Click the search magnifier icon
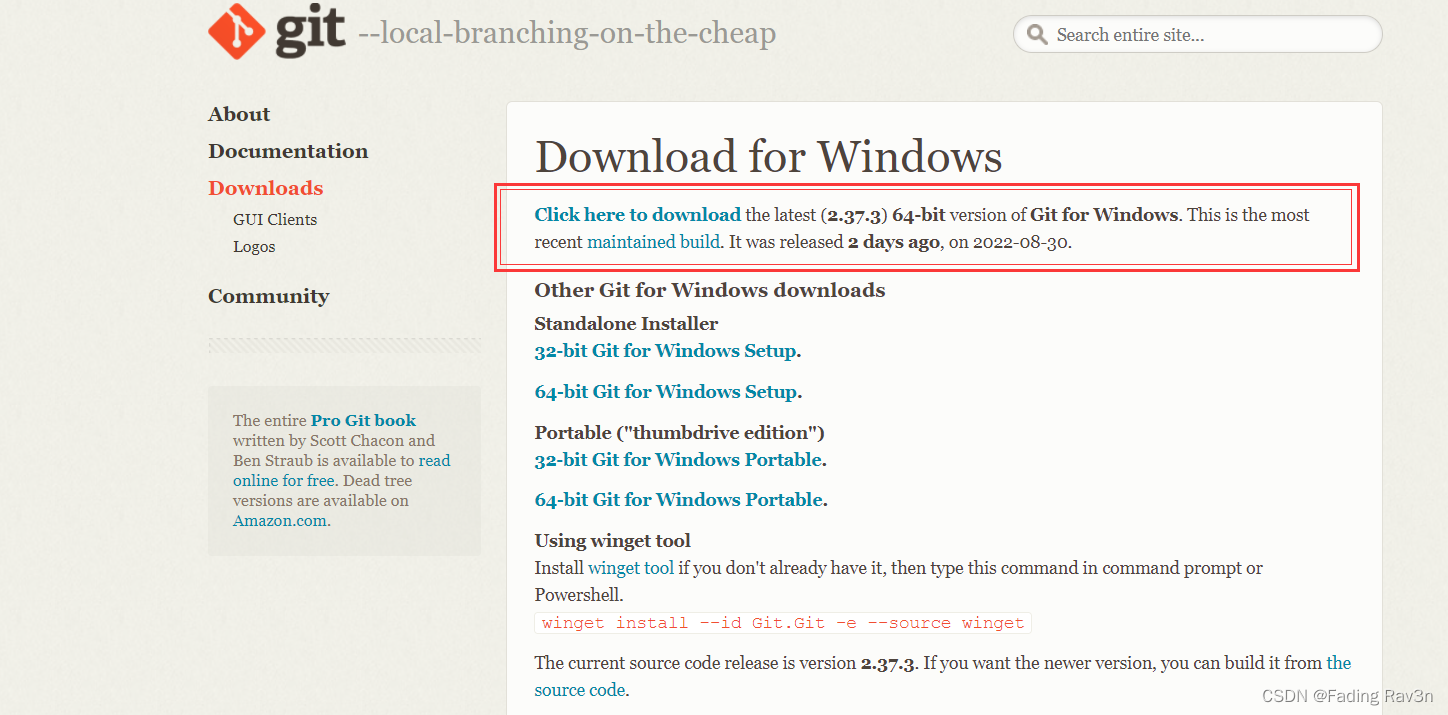The width and height of the screenshot is (1448, 715). (1037, 35)
